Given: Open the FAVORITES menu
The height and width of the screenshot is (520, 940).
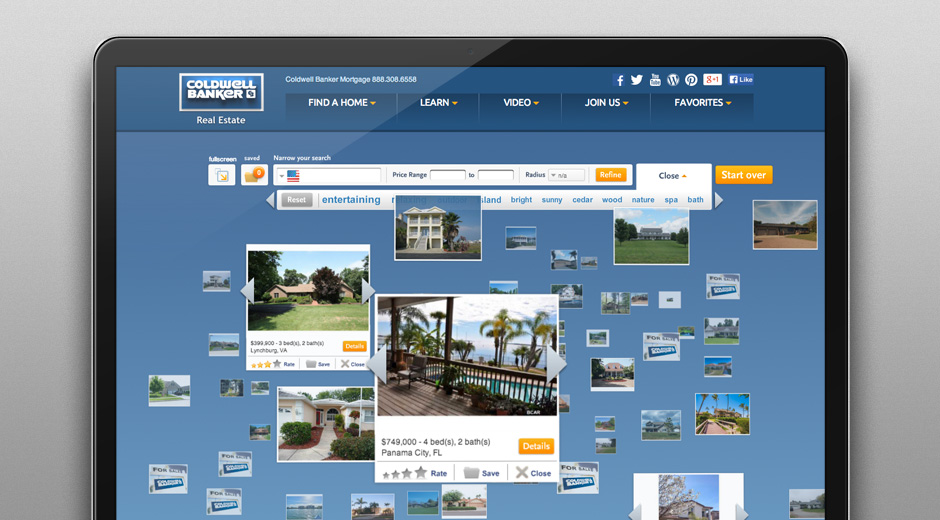Looking at the screenshot, I should (703, 103).
